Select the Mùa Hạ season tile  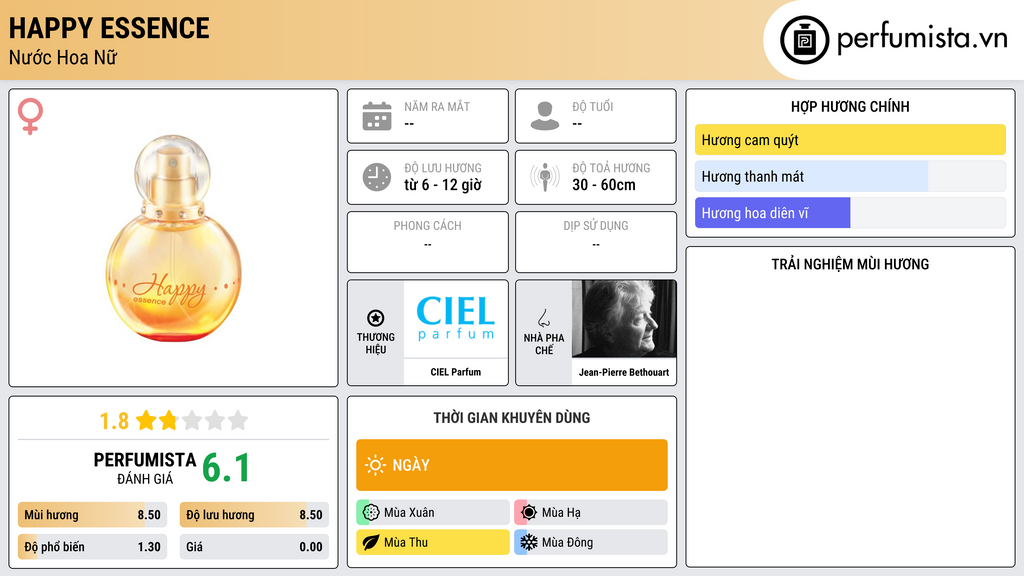[x=591, y=513]
